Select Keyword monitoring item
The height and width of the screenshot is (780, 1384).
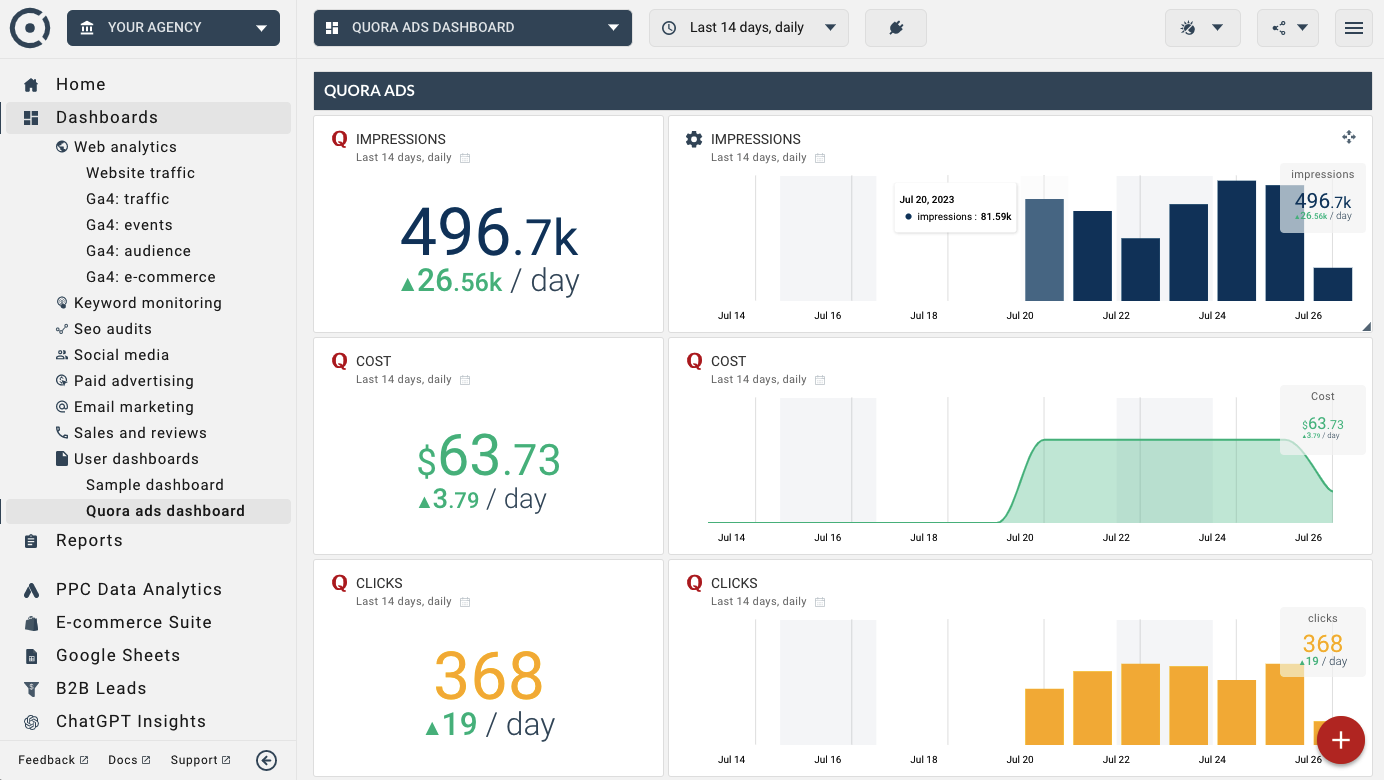tap(148, 303)
